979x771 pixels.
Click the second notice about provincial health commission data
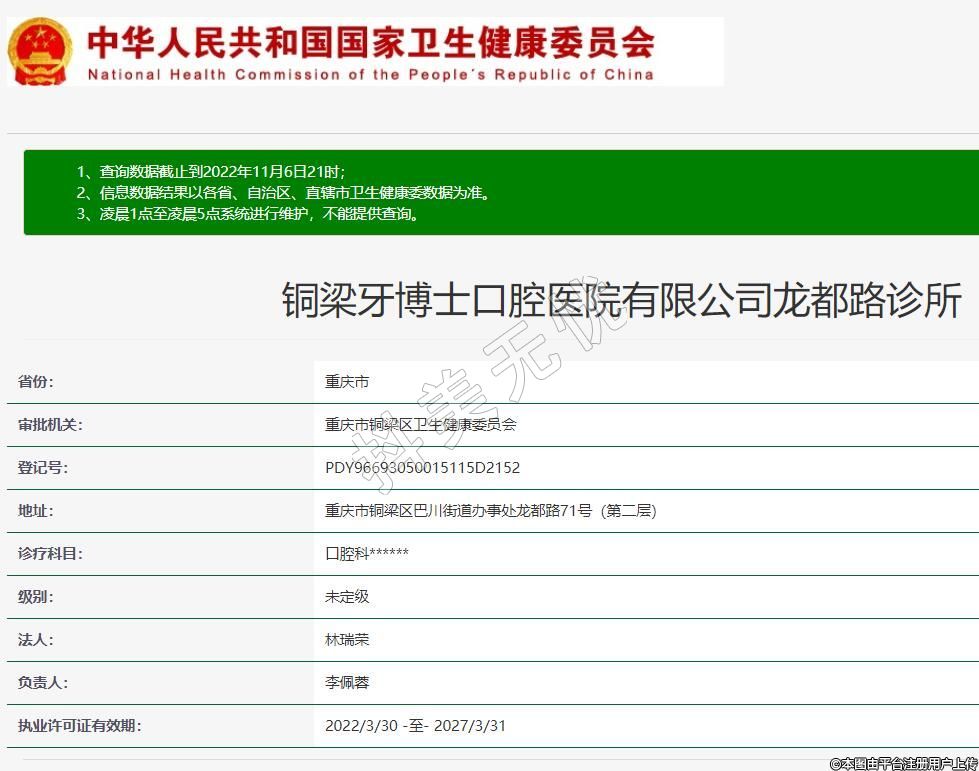coord(283,192)
